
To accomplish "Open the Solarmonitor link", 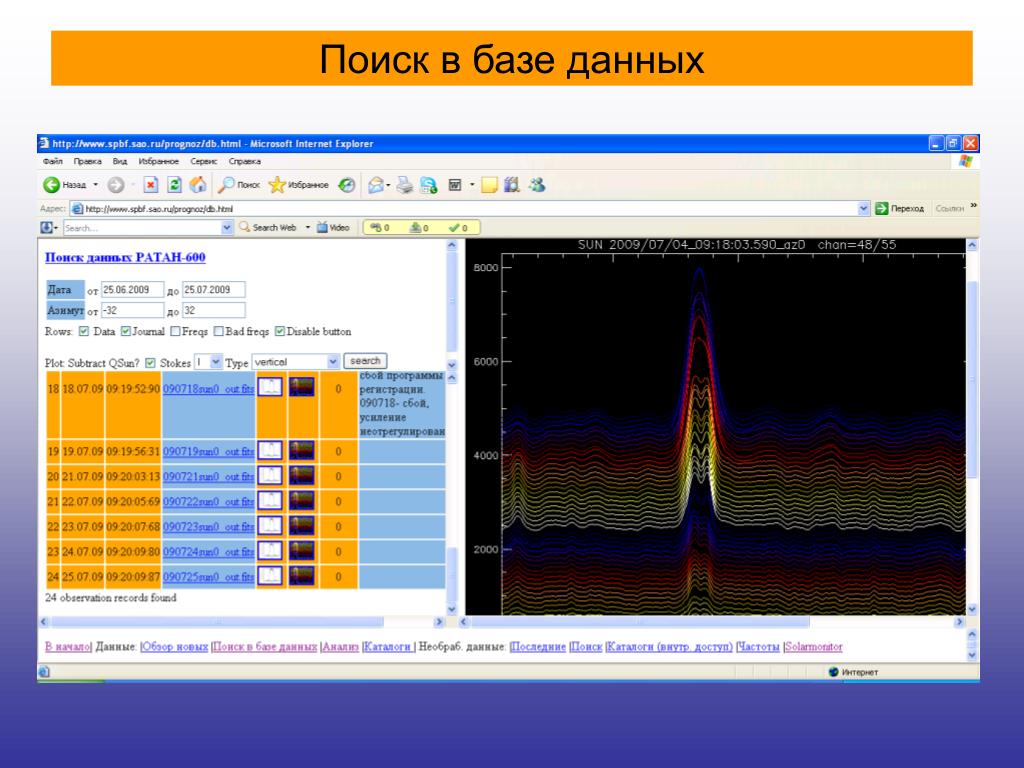I will (x=814, y=647).
